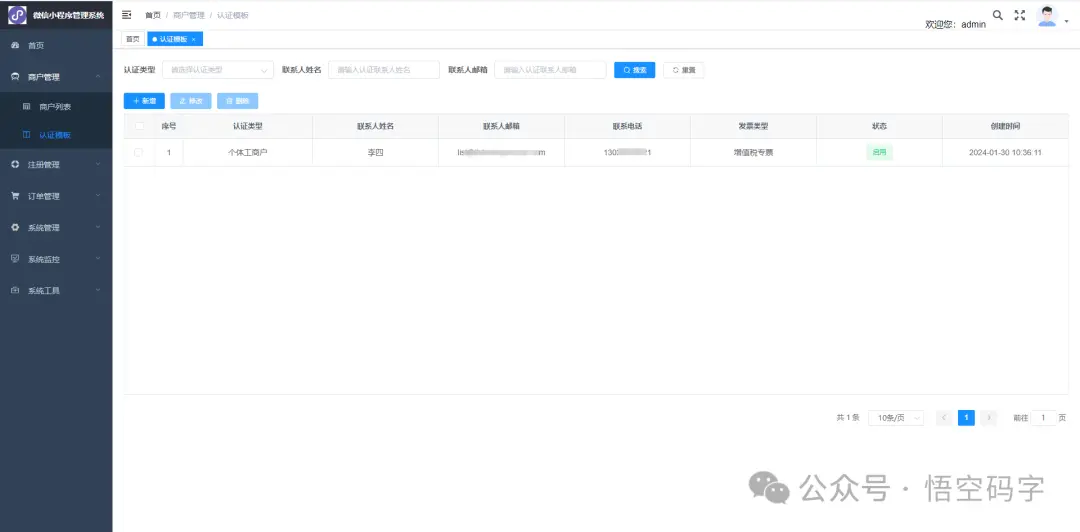The image size is (1080, 532).
Task: Open the avatar dropdown caret
Action: tap(1066, 21)
